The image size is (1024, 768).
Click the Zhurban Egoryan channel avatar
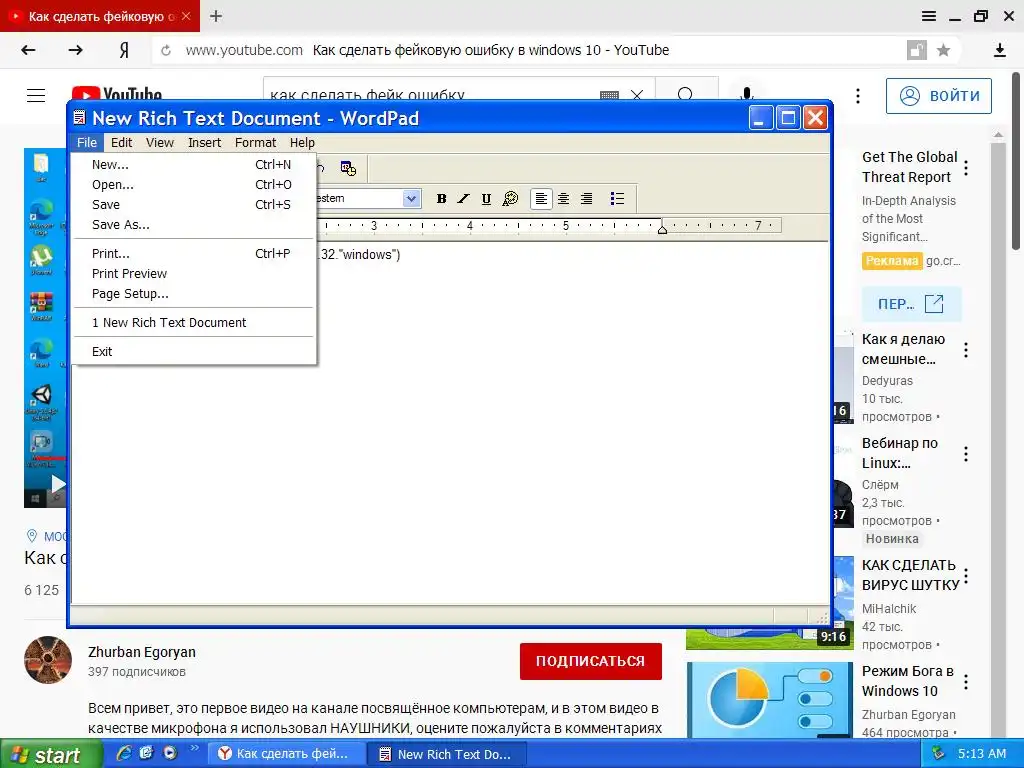[x=48, y=660]
